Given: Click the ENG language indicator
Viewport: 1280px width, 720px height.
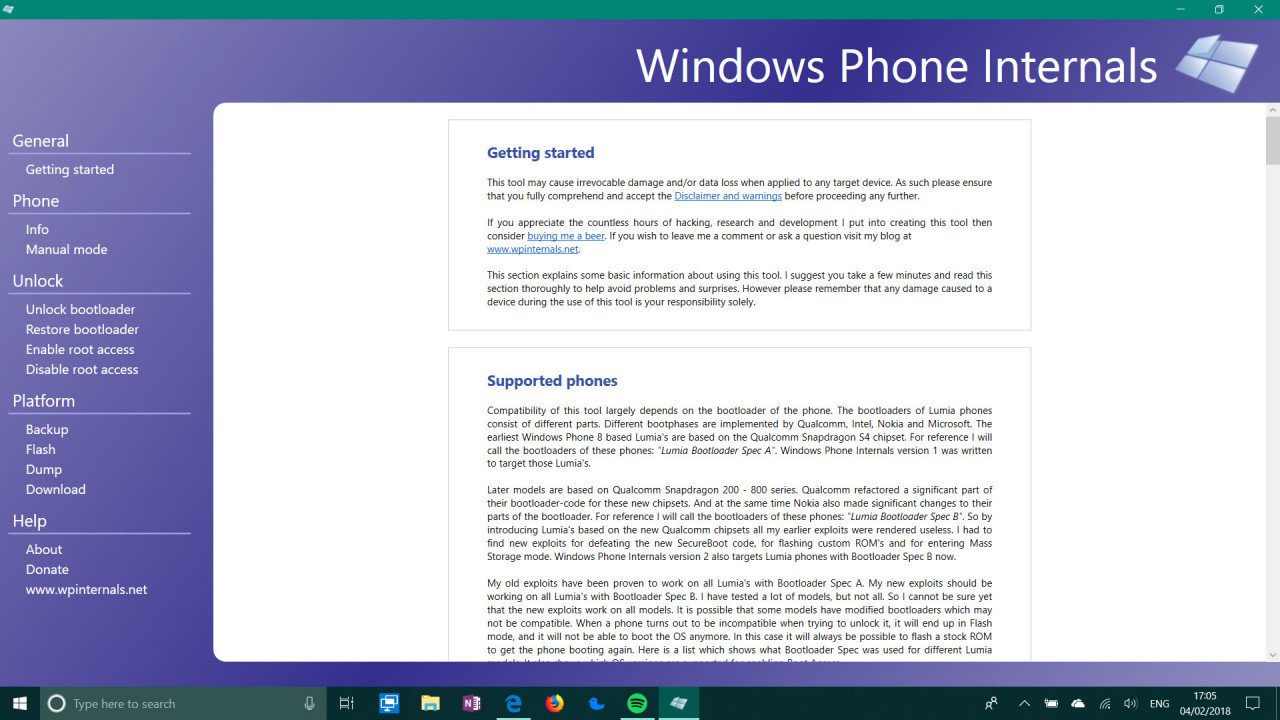Looking at the screenshot, I should pos(1160,703).
